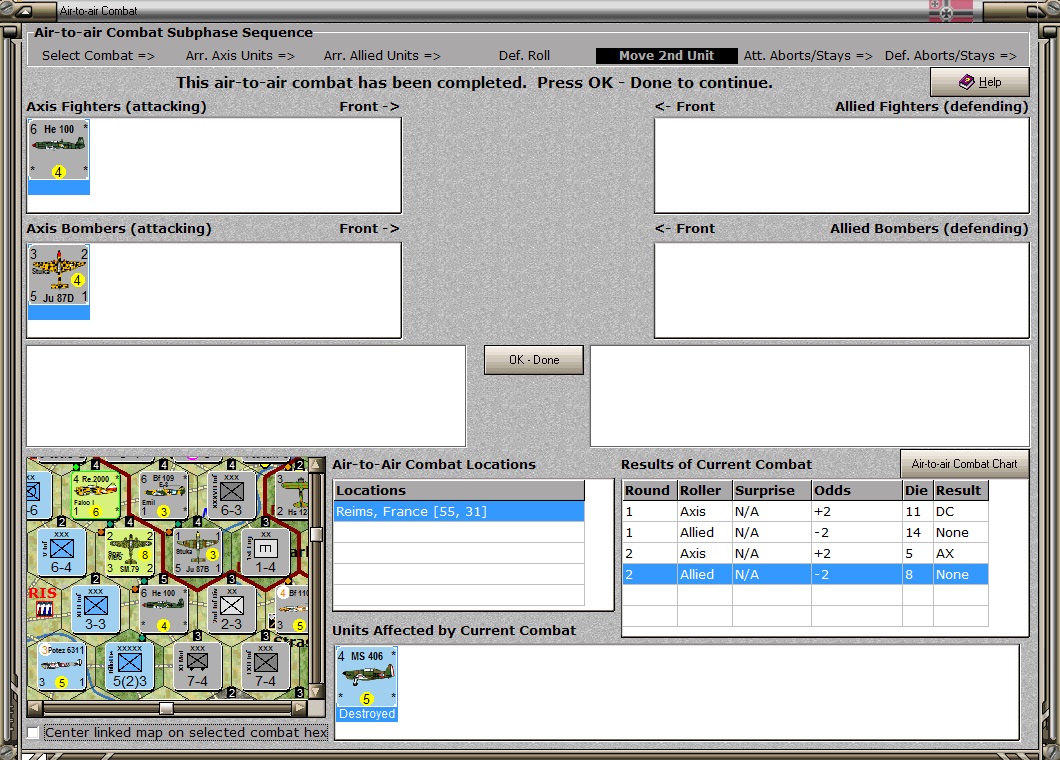Click the Potez 6311 counter on map
This screenshot has width=1060, height=760.
point(62,666)
